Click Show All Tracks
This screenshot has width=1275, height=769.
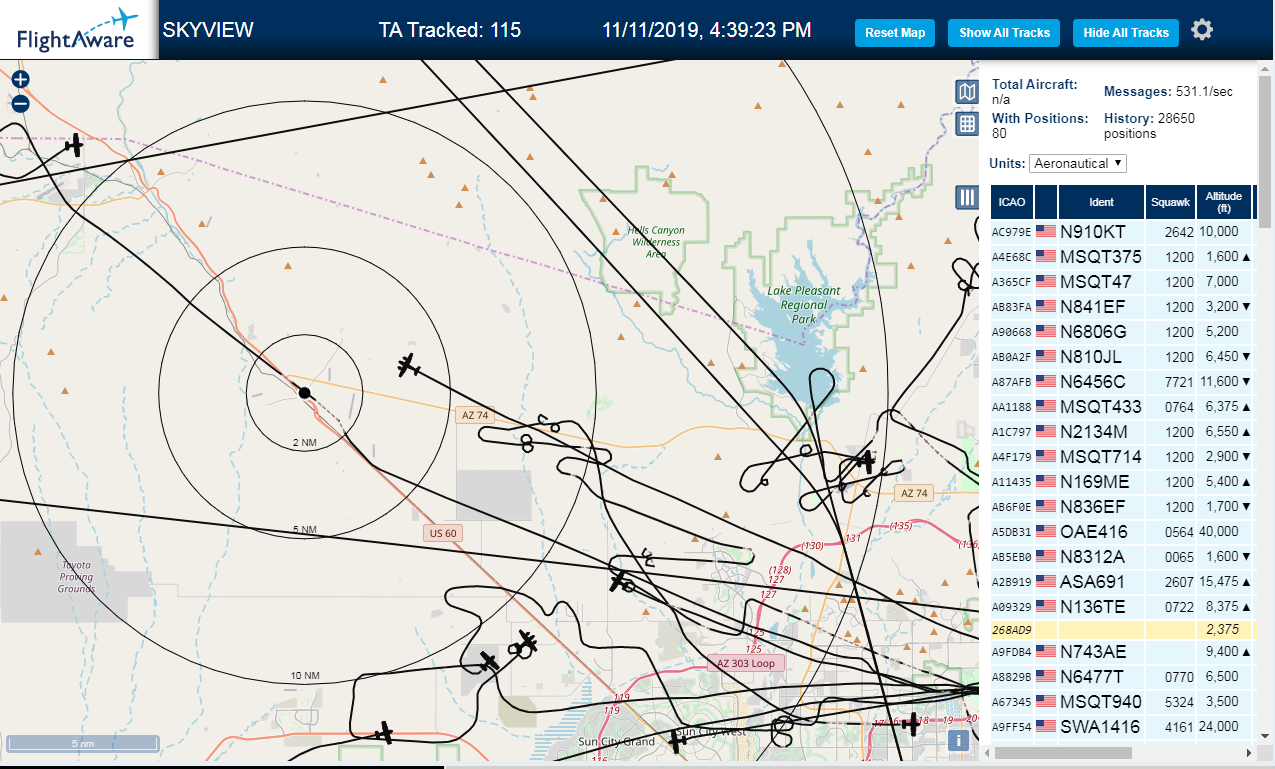coord(1004,32)
